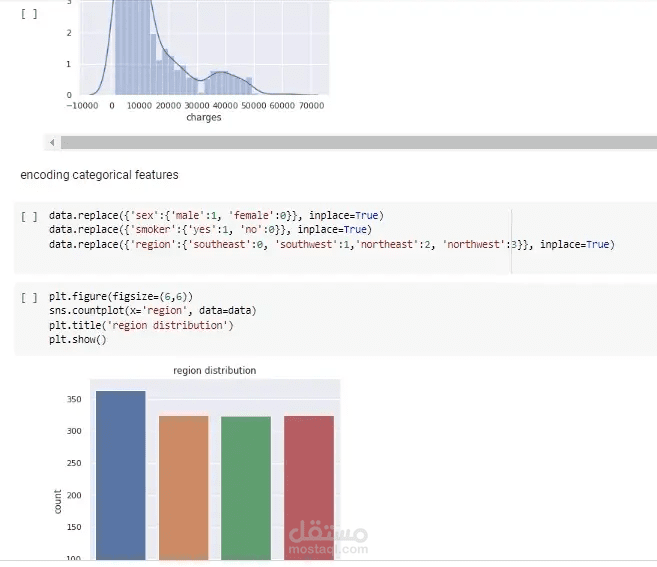The height and width of the screenshot is (567, 657).
Task: Click the sns.countplot code line
Action: click(x=150, y=312)
